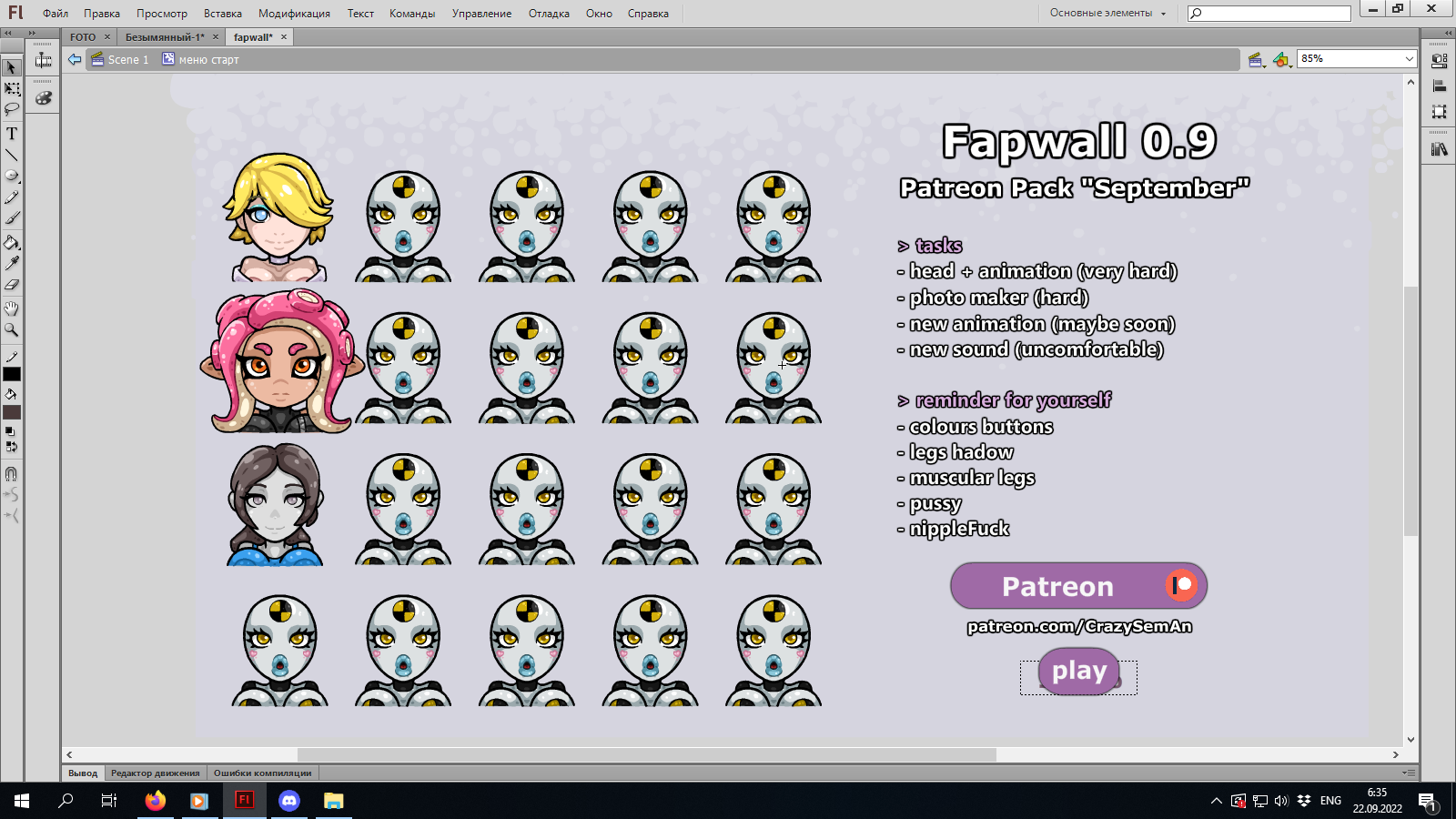Click the back arrow beside Scene 1
Screen dimensions: 1456x819
75,59
